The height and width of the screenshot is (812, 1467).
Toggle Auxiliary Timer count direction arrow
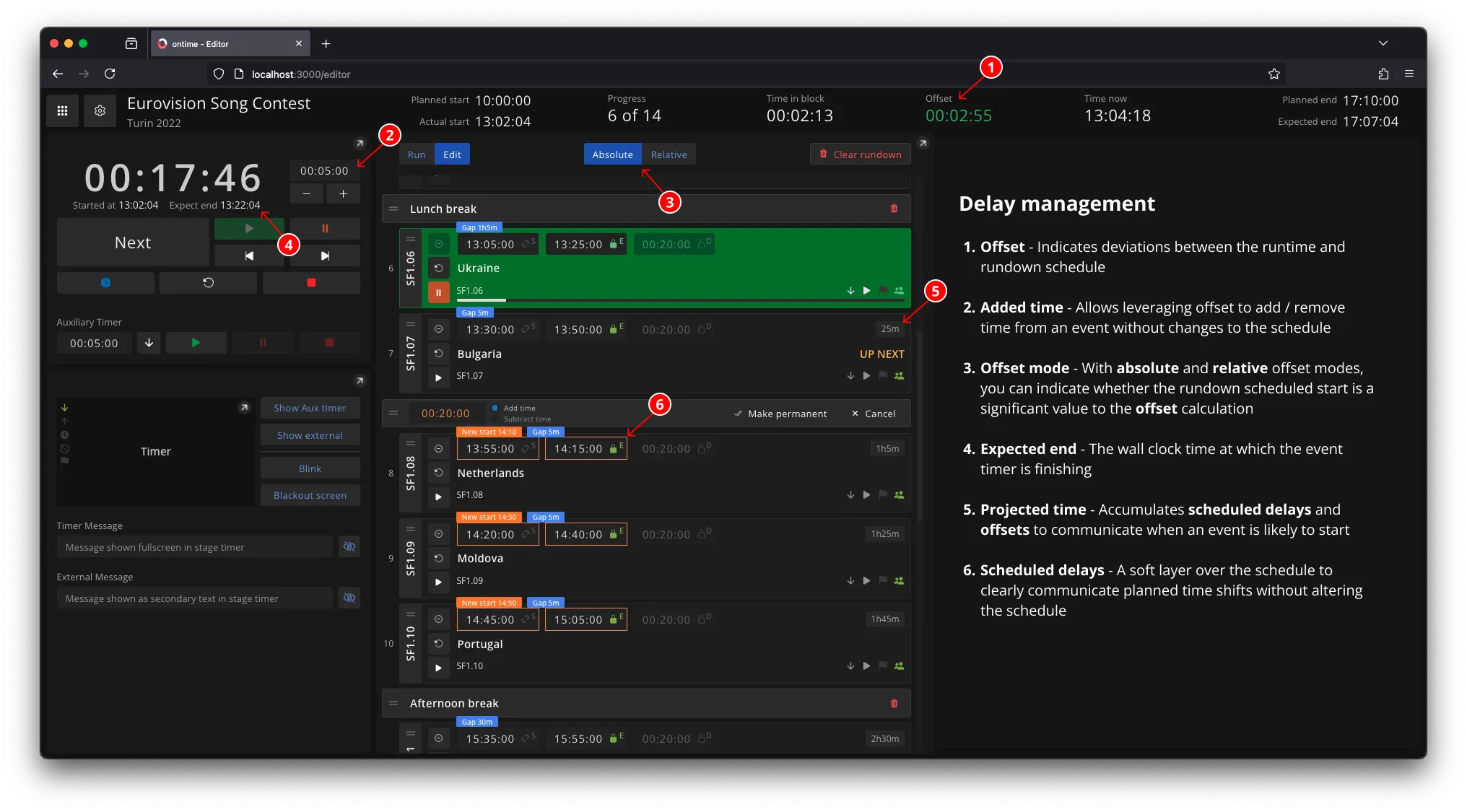click(x=149, y=342)
